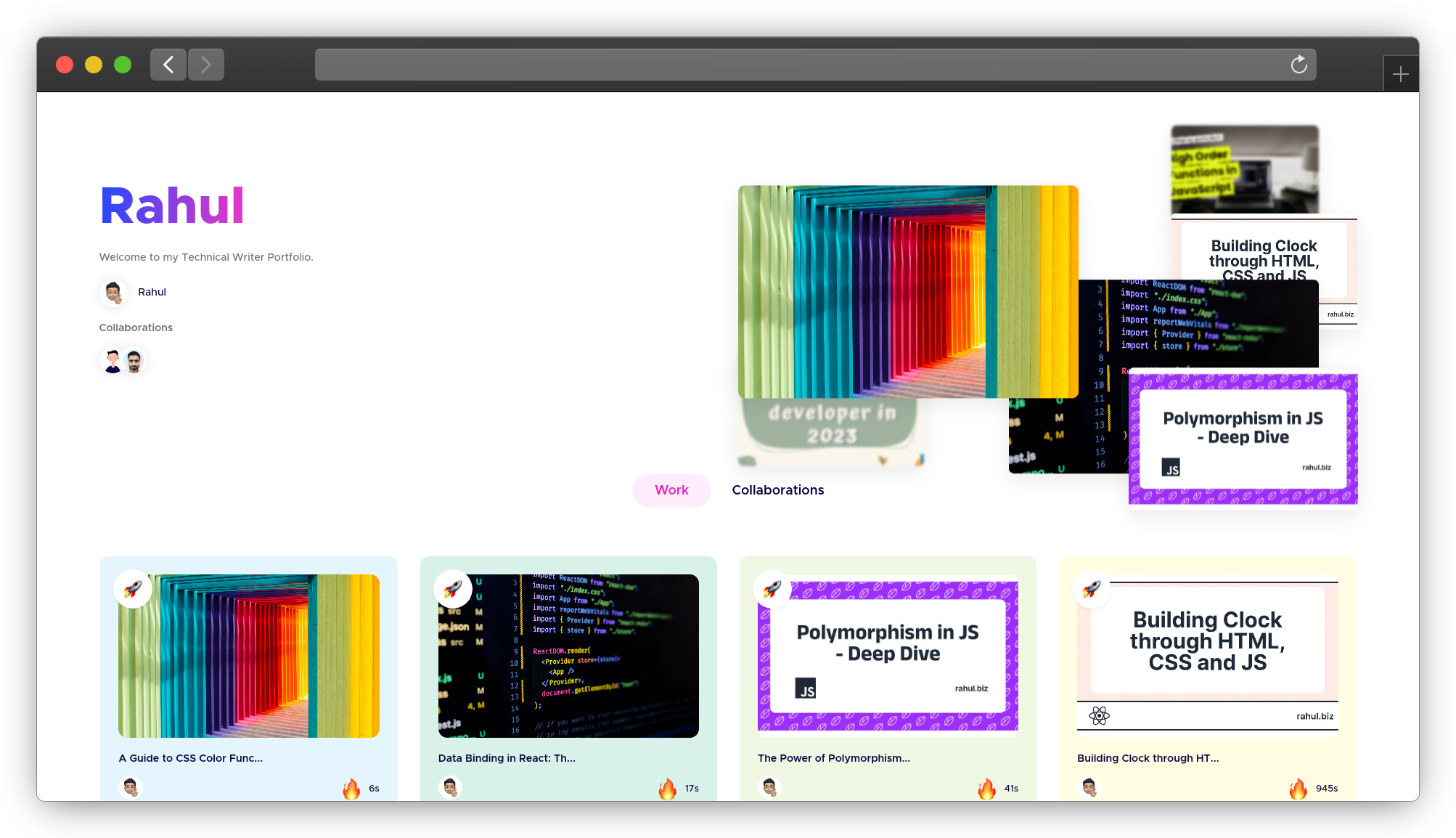Click large rainbow corridor hero image

907,292
